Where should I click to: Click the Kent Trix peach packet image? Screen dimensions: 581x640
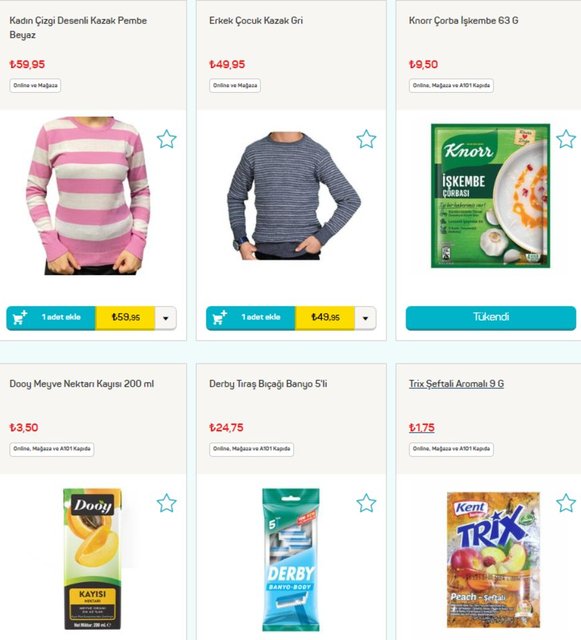tap(493, 560)
